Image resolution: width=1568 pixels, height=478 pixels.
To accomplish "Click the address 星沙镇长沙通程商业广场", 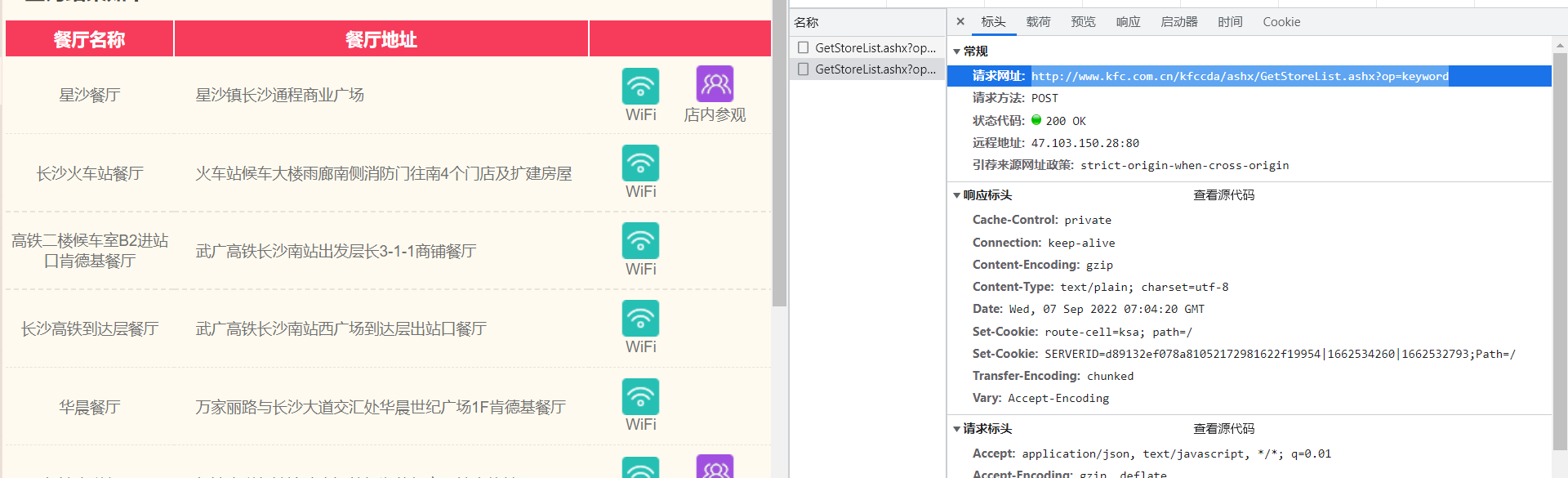I will coord(279,95).
